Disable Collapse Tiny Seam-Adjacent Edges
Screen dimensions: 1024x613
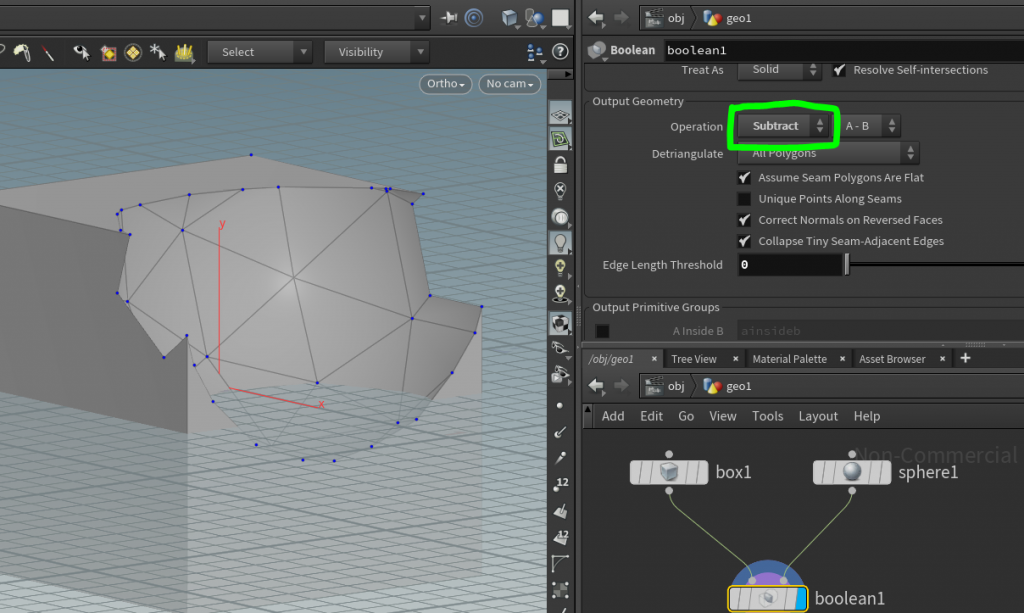[x=744, y=241]
